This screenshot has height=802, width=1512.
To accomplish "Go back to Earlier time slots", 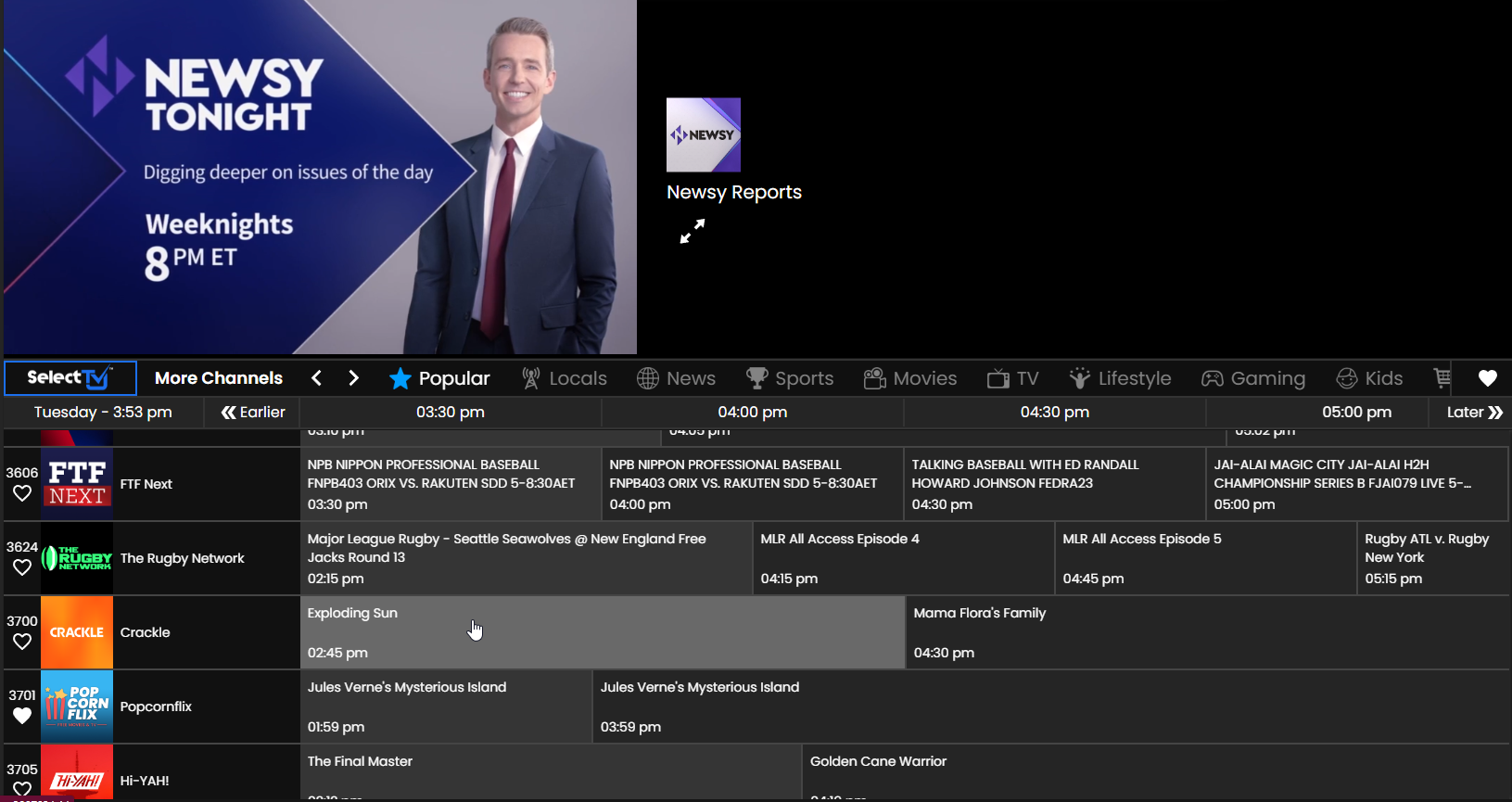I will [x=253, y=413].
